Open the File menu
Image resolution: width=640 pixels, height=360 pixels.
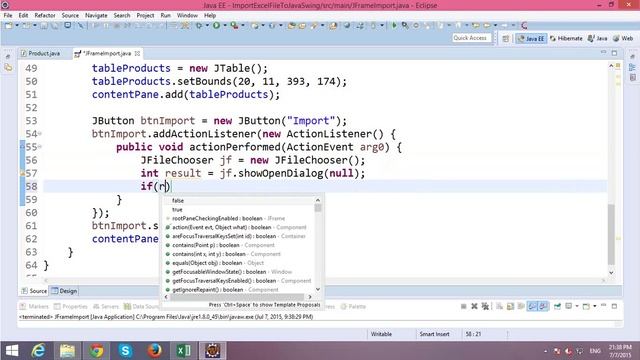coord(8,15)
